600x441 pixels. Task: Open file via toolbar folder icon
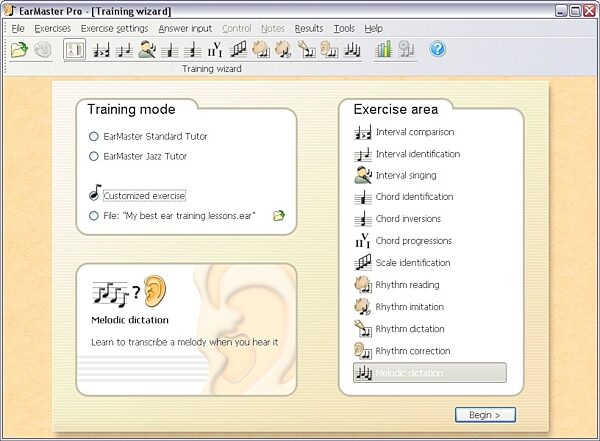[x=19, y=49]
